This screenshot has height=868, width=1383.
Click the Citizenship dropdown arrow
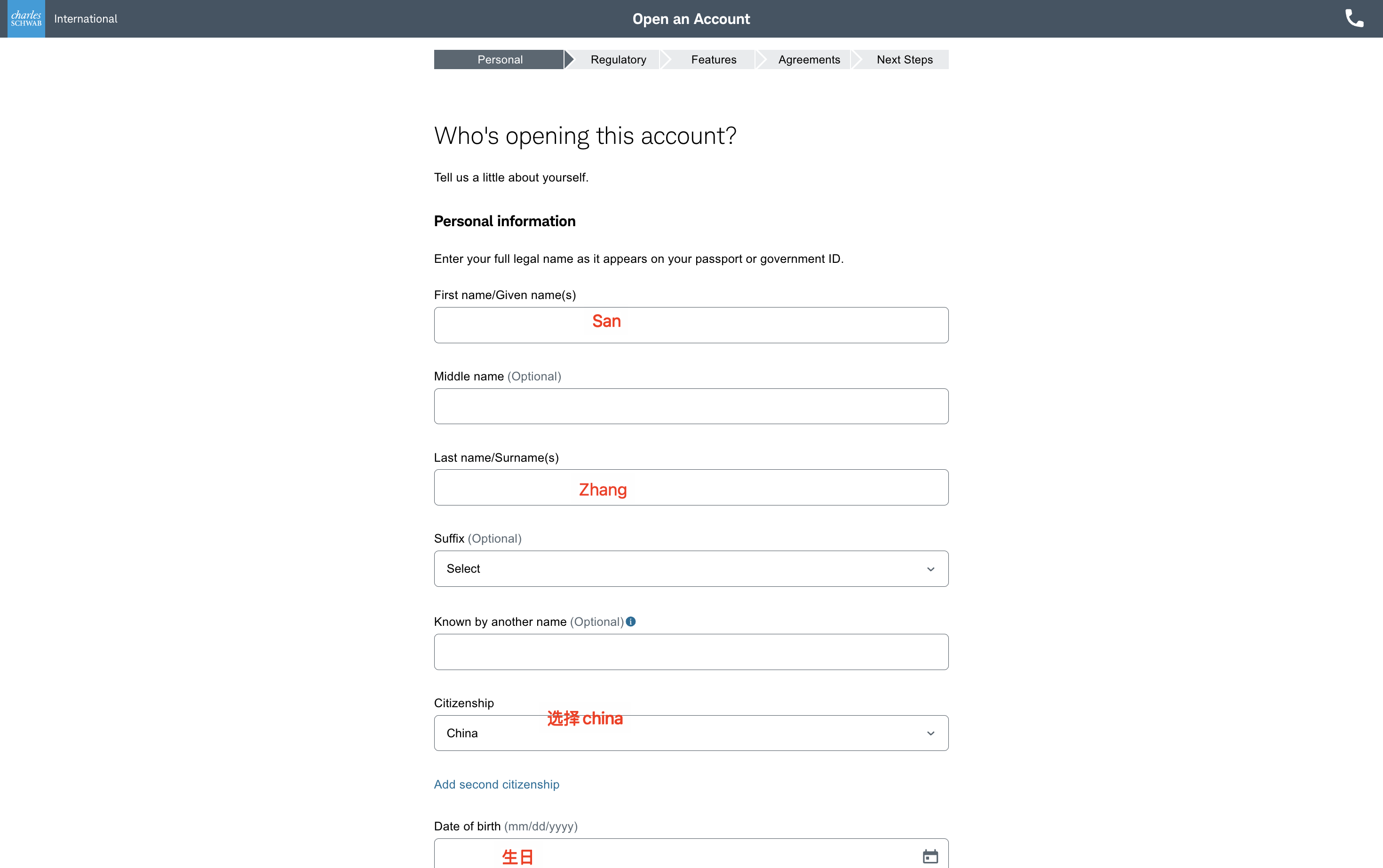(x=930, y=733)
